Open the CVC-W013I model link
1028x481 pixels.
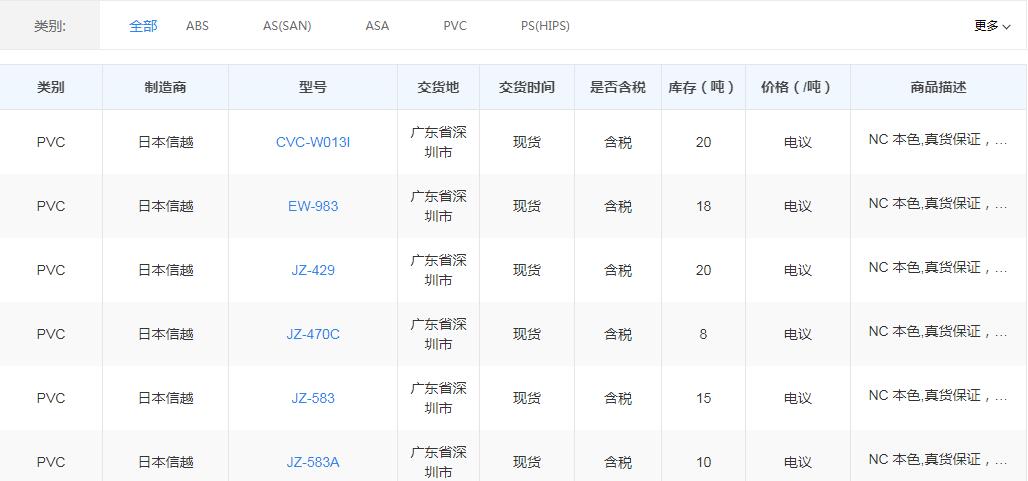[313, 142]
